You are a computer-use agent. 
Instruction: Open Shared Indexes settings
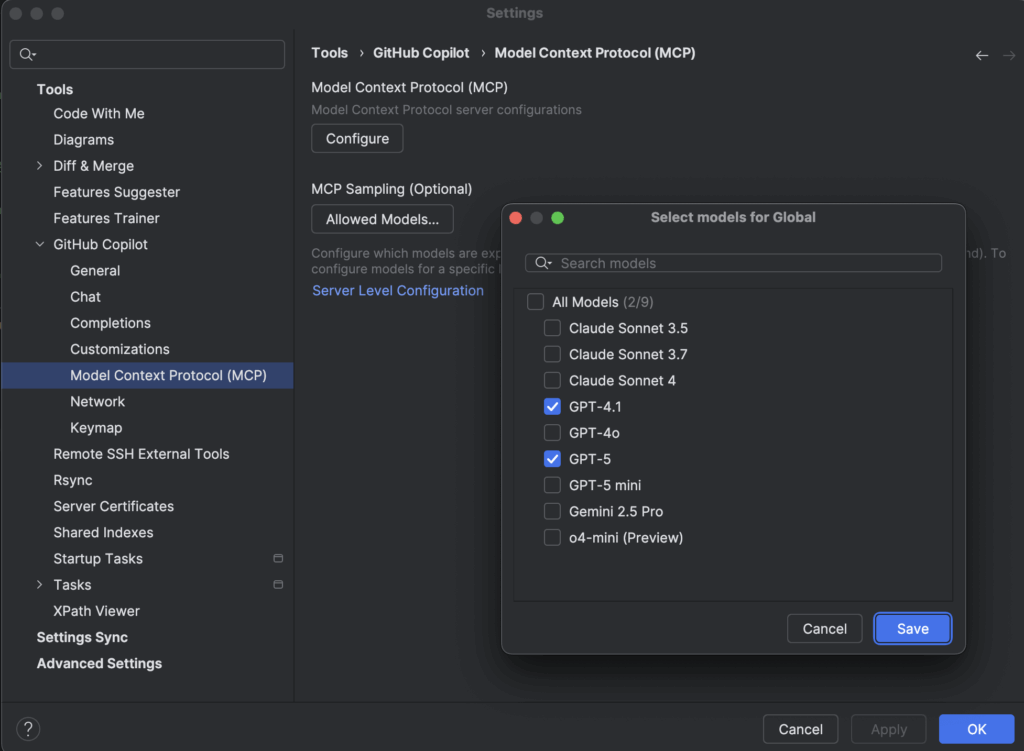pyautogui.click(x=103, y=532)
